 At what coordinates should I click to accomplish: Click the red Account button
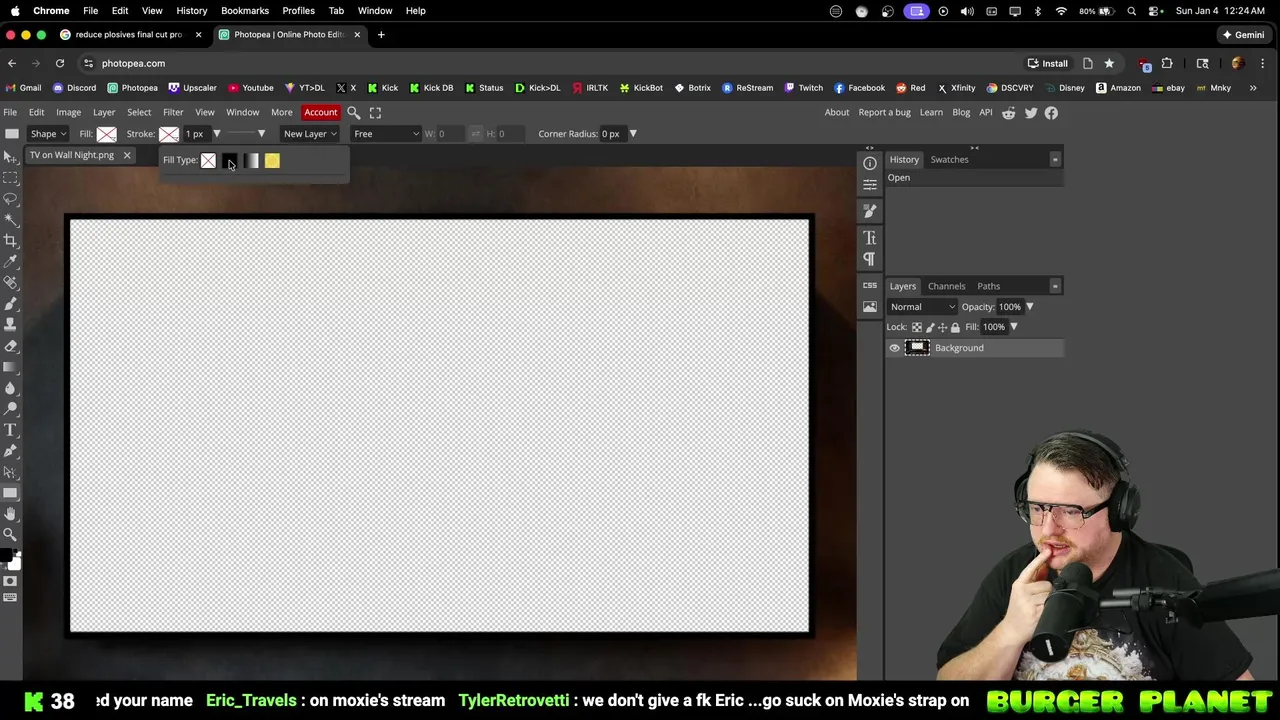(321, 112)
